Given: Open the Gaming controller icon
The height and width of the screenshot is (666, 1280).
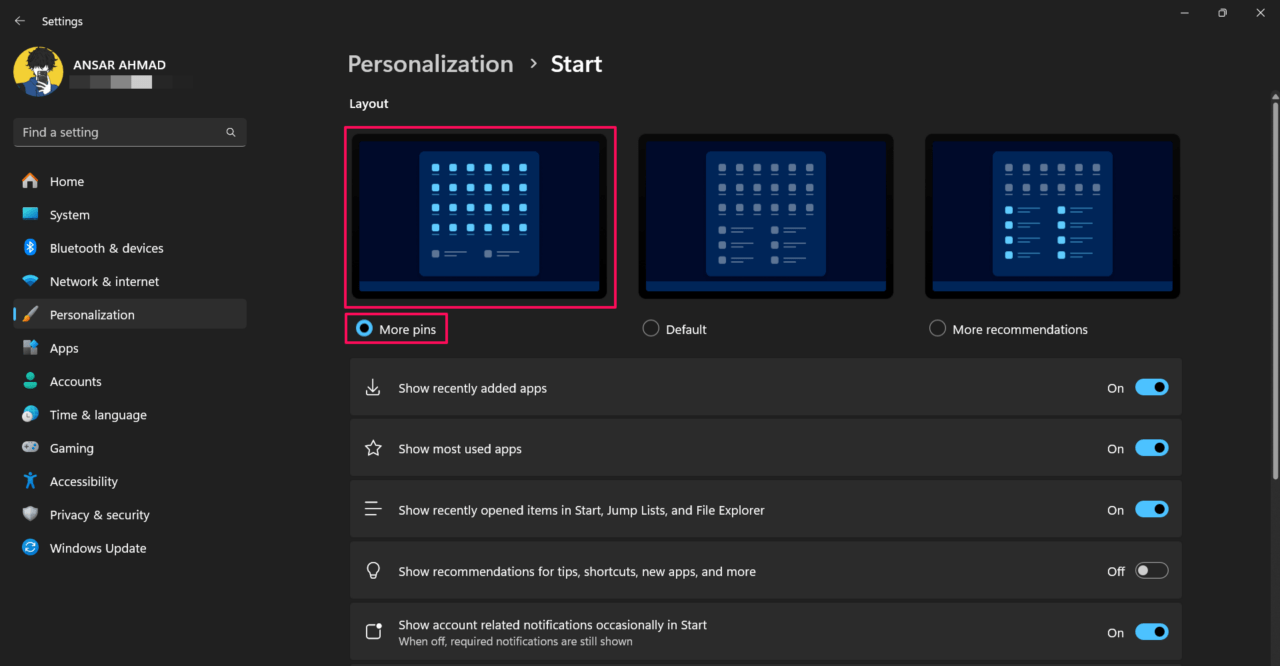Looking at the screenshot, I should pos(30,448).
